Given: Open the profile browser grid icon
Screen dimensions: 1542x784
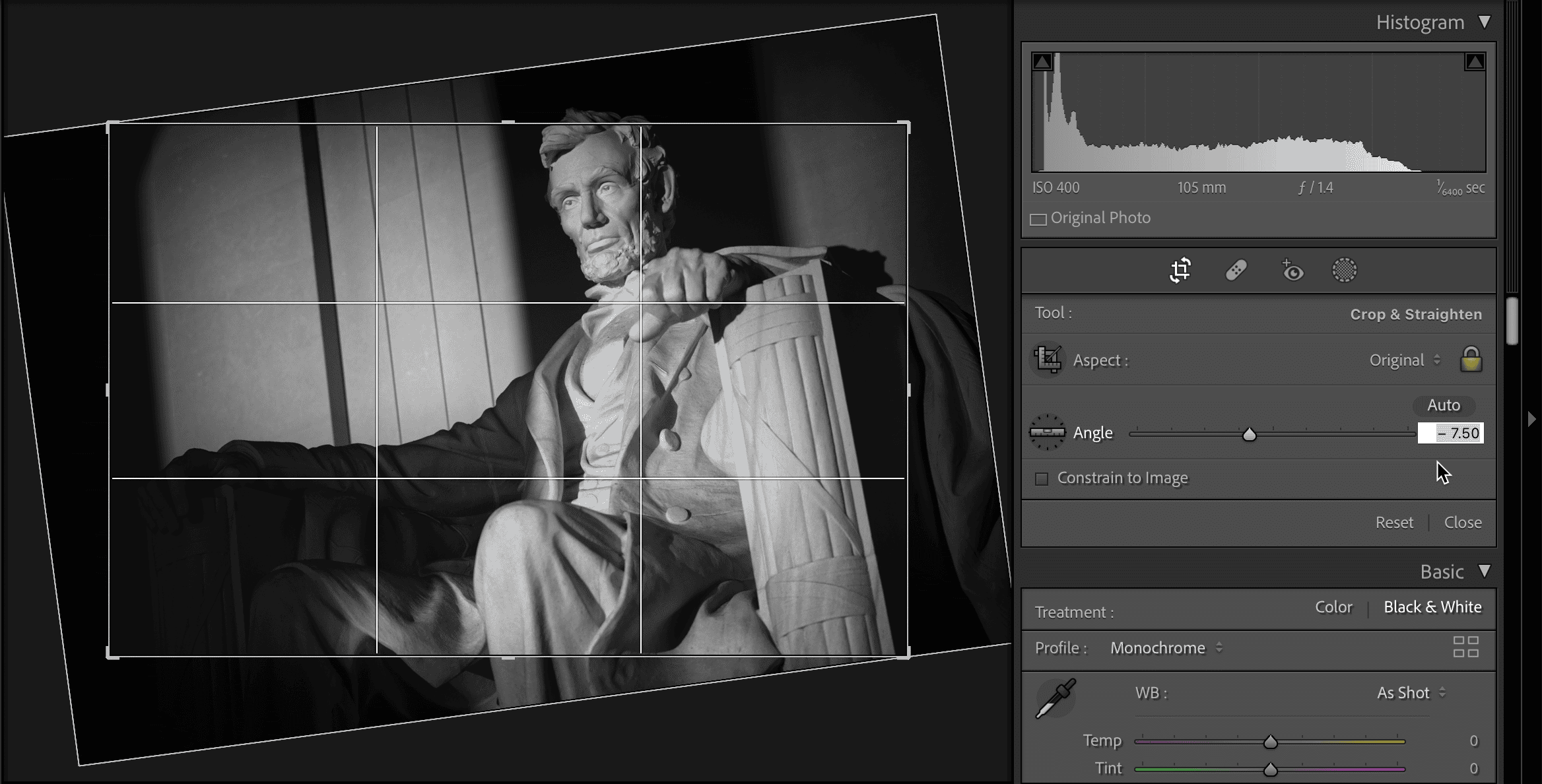Looking at the screenshot, I should click(1466, 647).
